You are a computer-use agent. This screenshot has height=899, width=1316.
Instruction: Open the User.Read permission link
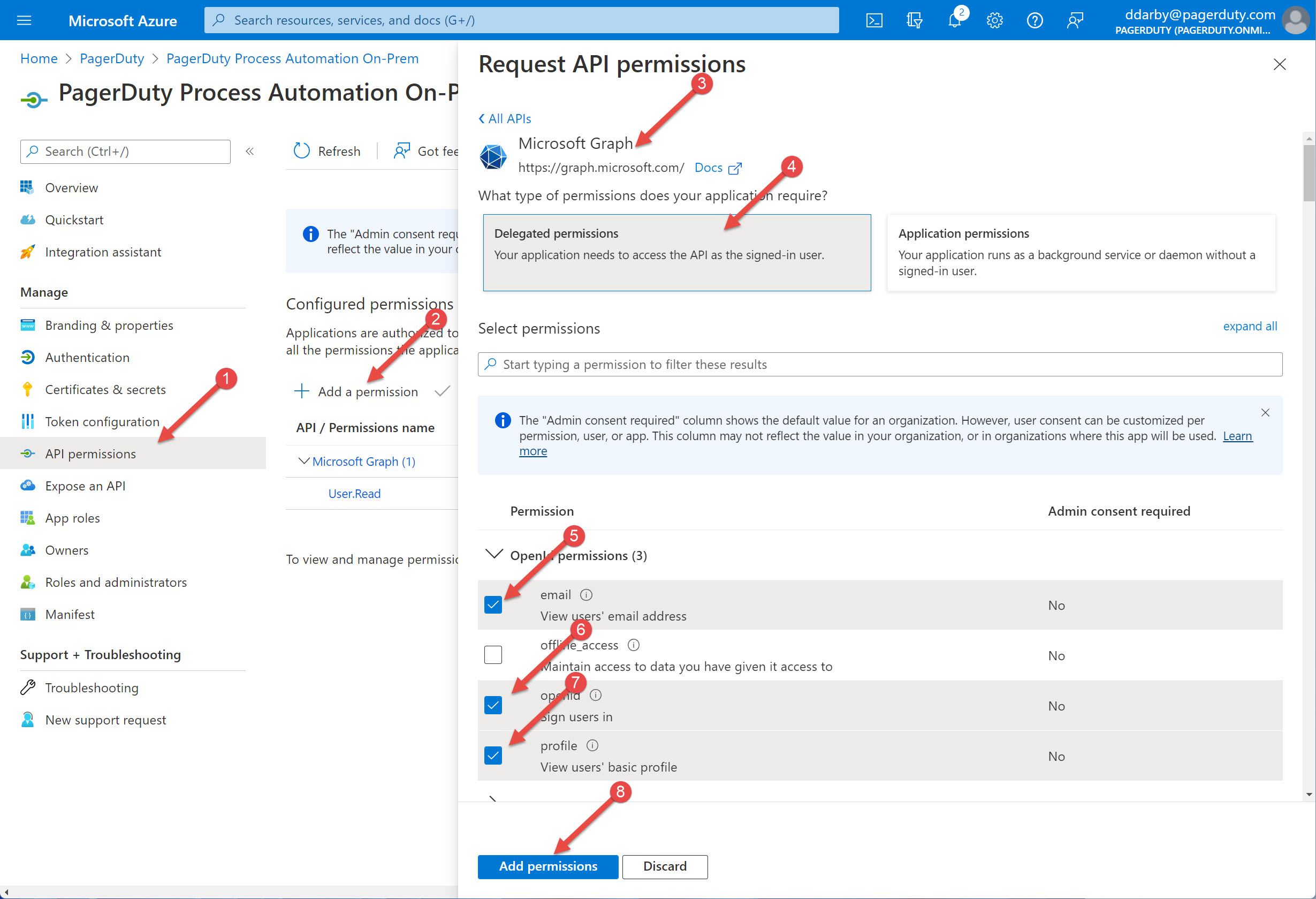tap(354, 493)
